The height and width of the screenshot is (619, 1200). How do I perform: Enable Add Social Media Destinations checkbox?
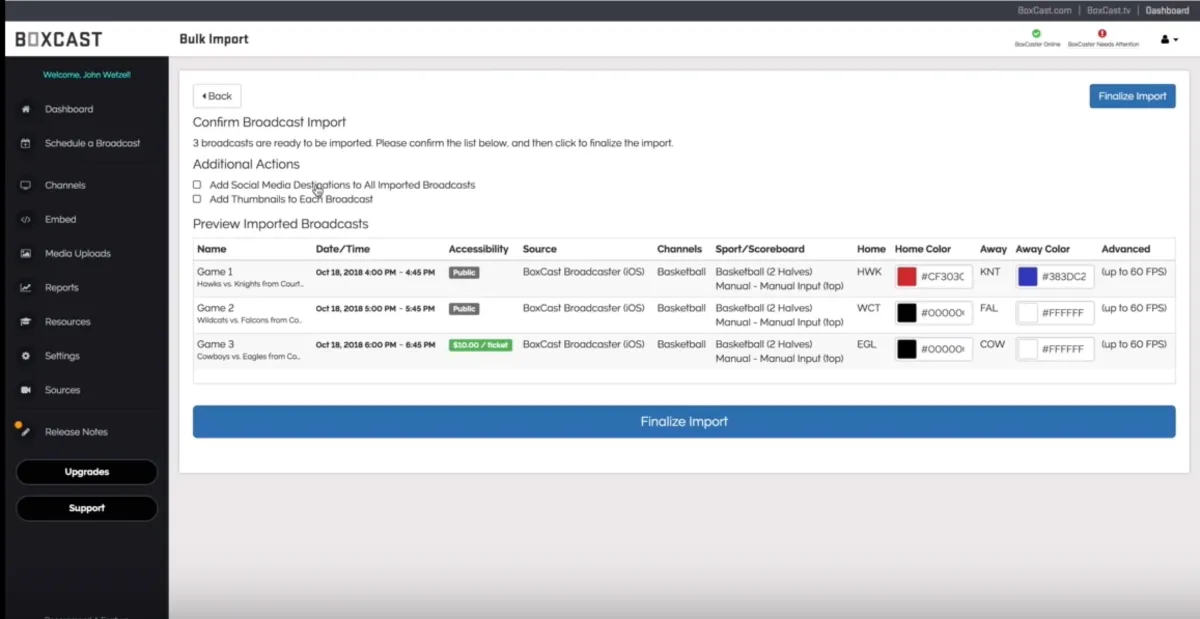pos(197,185)
